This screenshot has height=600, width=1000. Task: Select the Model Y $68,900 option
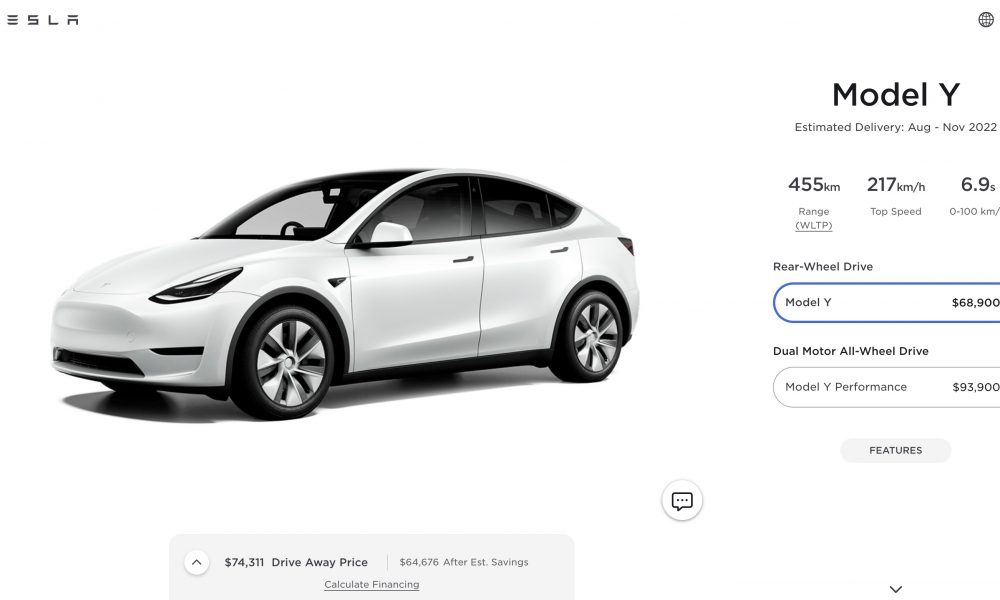[x=886, y=302]
